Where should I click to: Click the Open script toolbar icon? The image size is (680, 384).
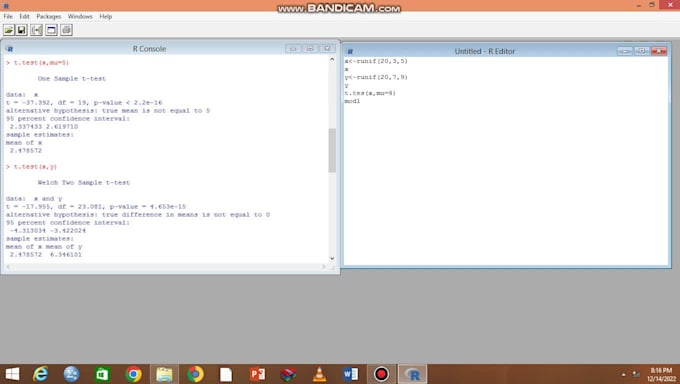pyautogui.click(x=9, y=30)
